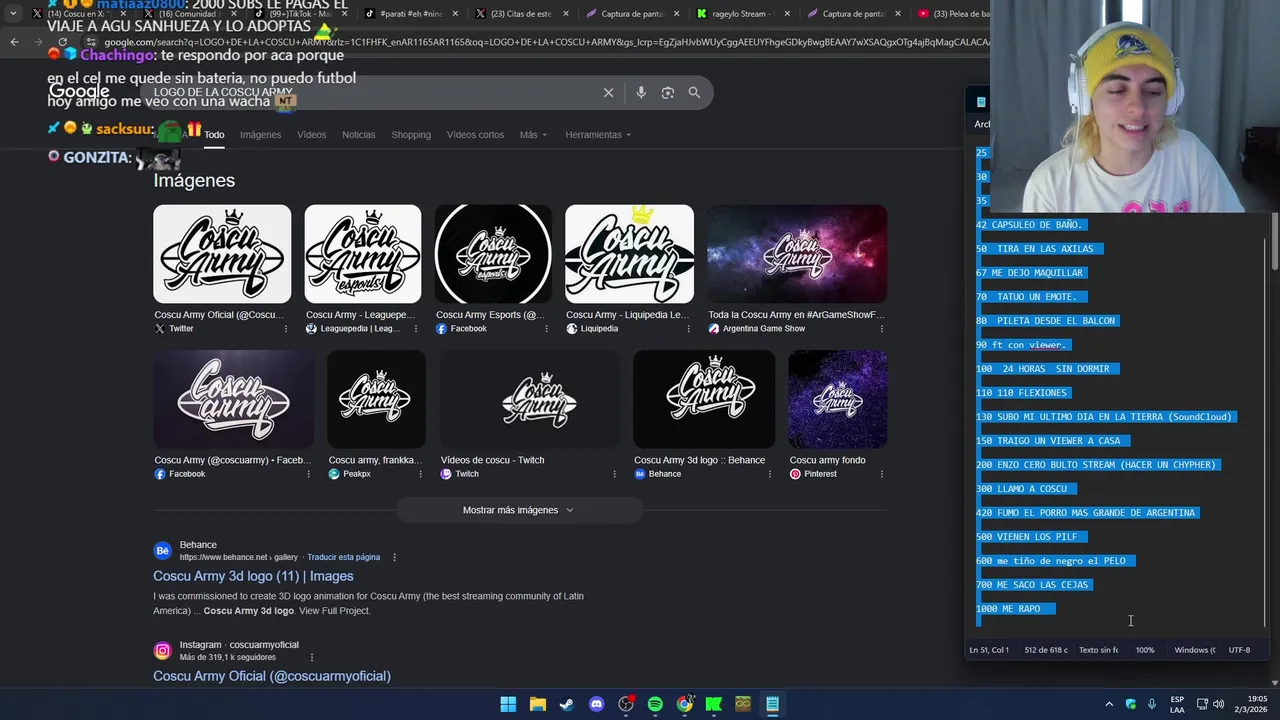
Task: Click the taskbar microphone tray icon
Action: [x=1151, y=704]
